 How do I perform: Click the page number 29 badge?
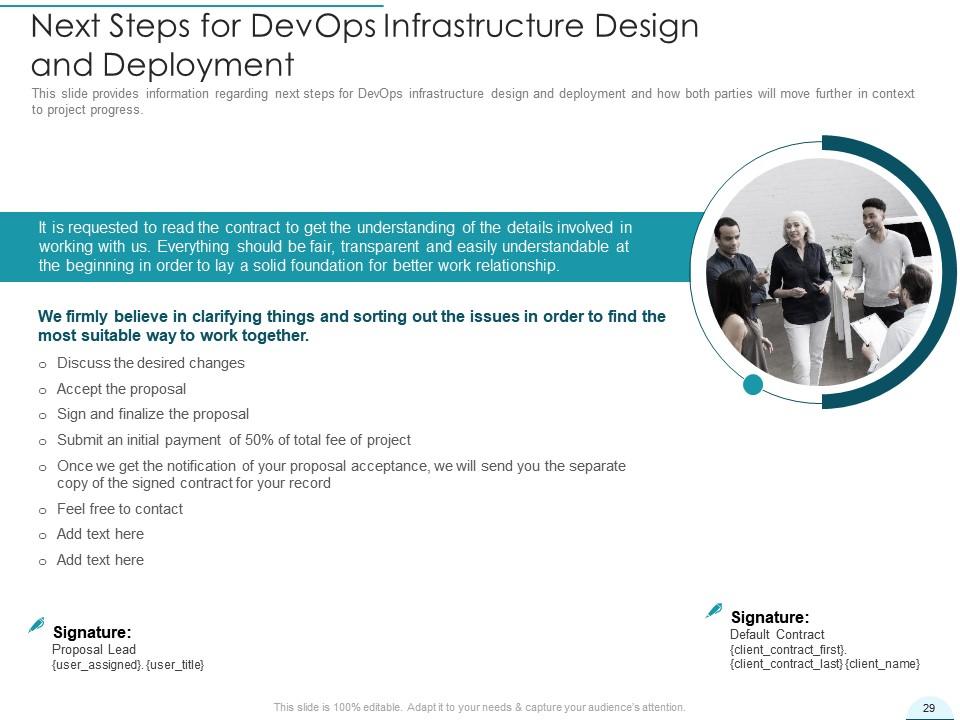pos(928,708)
